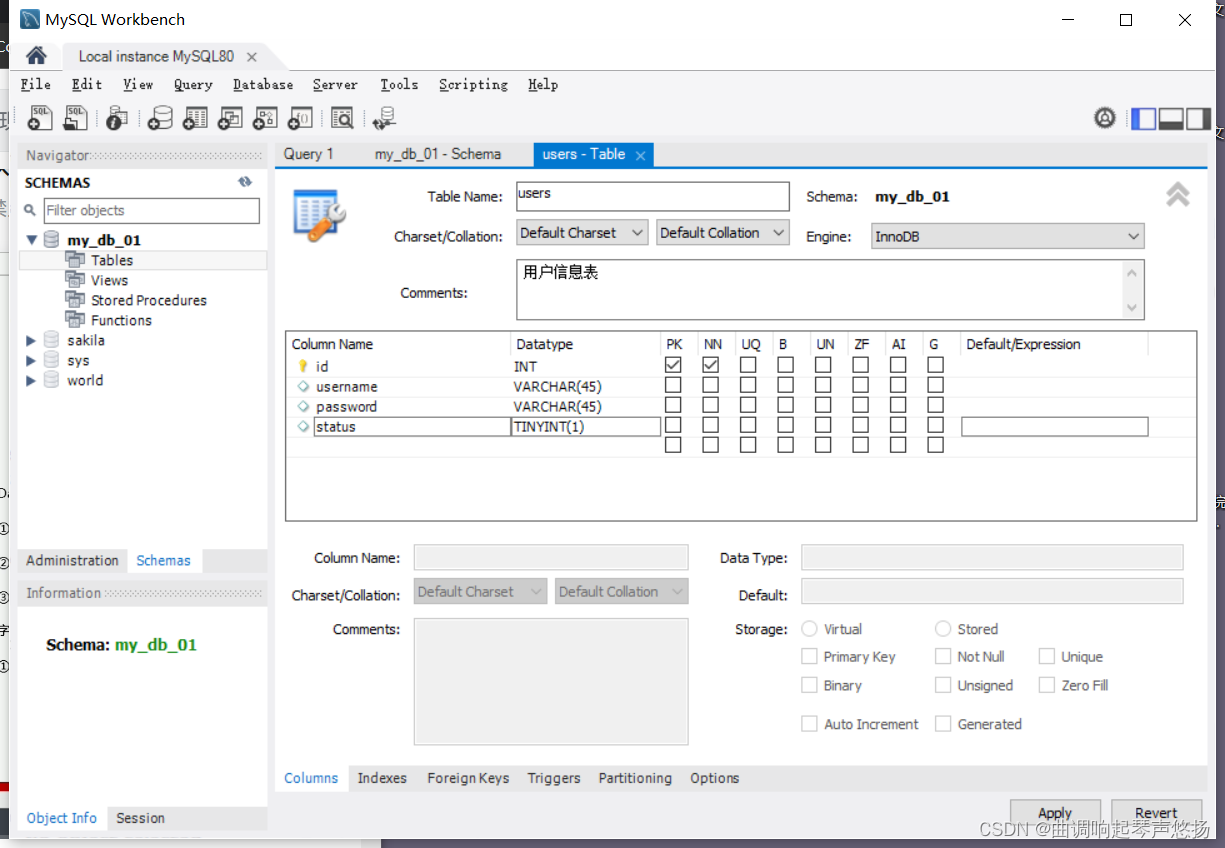Expand the sys schema node
This screenshot has width=1225, height=848.
(x=31, y=360)
